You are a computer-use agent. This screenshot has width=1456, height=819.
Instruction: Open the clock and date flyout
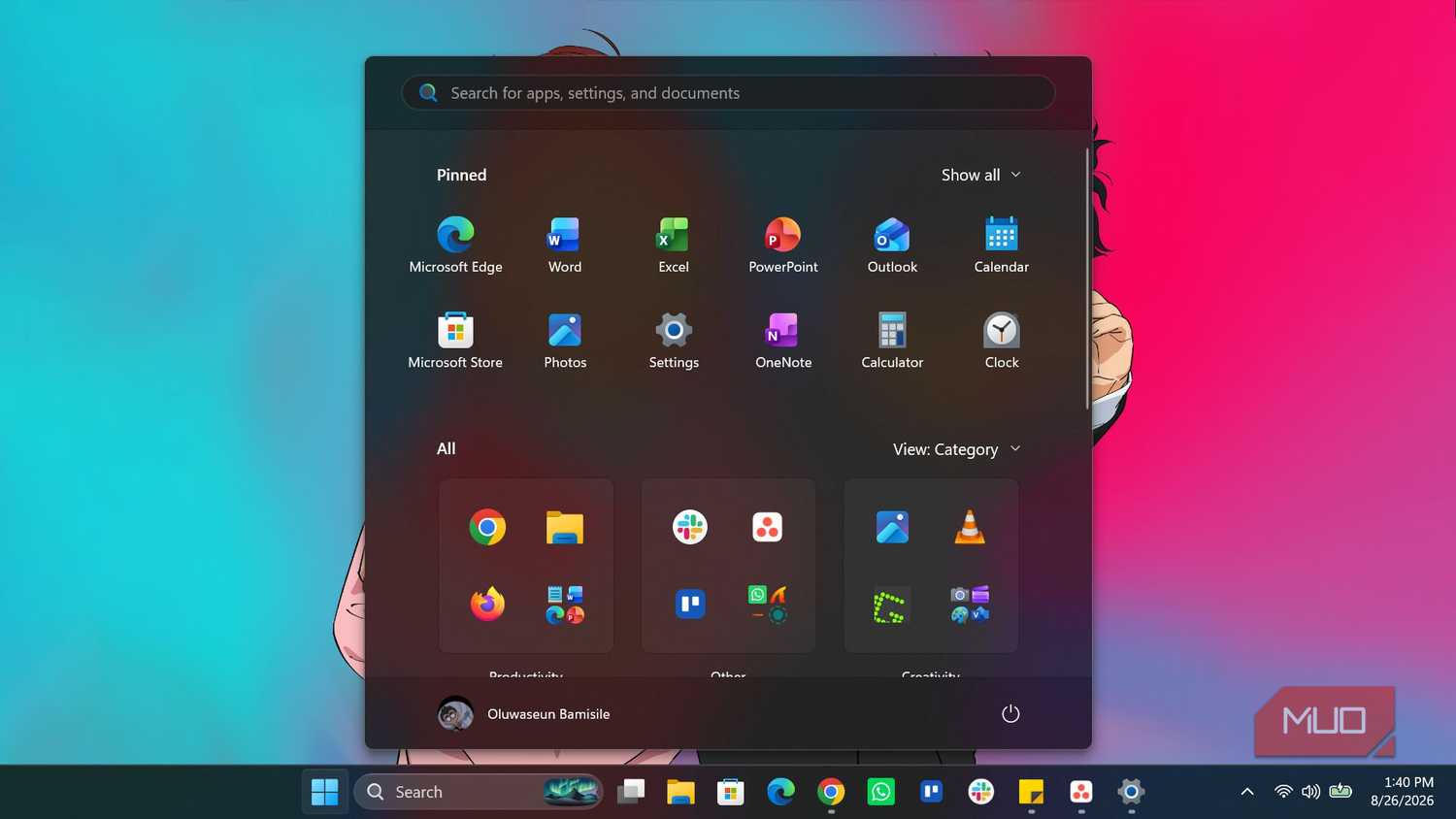point(1402,792)
